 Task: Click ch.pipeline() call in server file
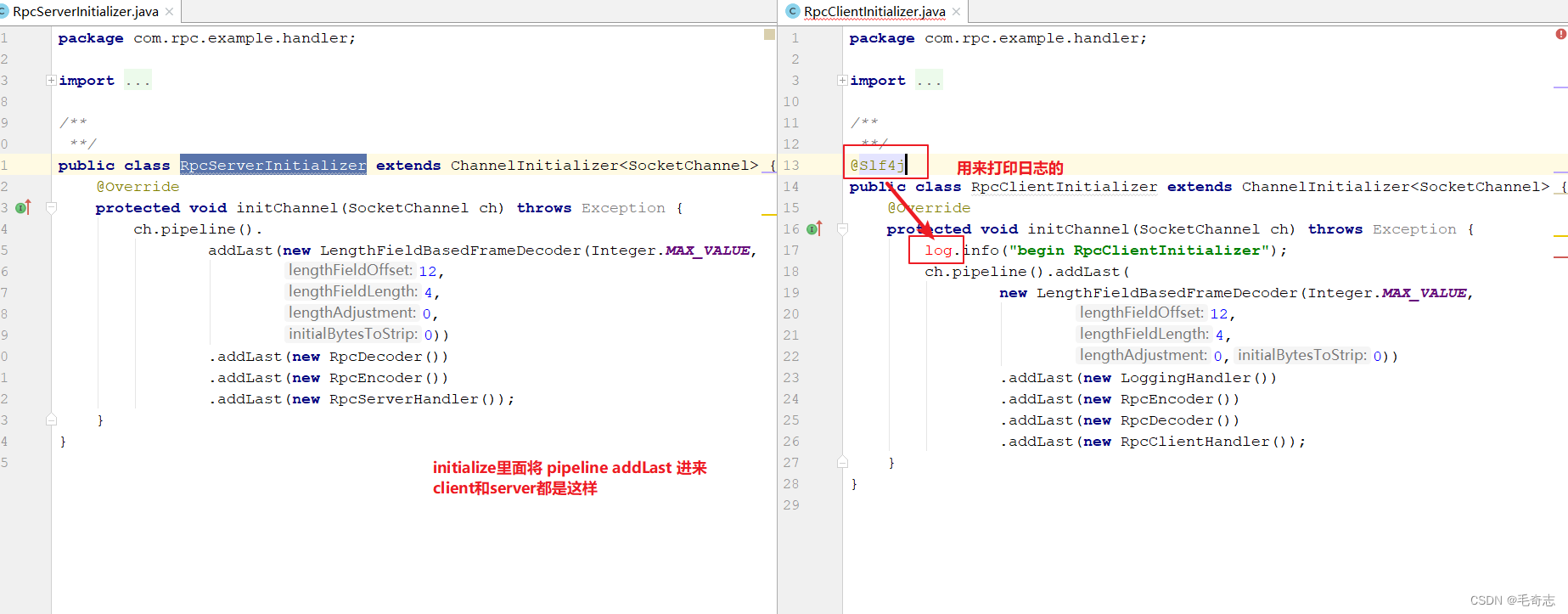coord(198,229)
